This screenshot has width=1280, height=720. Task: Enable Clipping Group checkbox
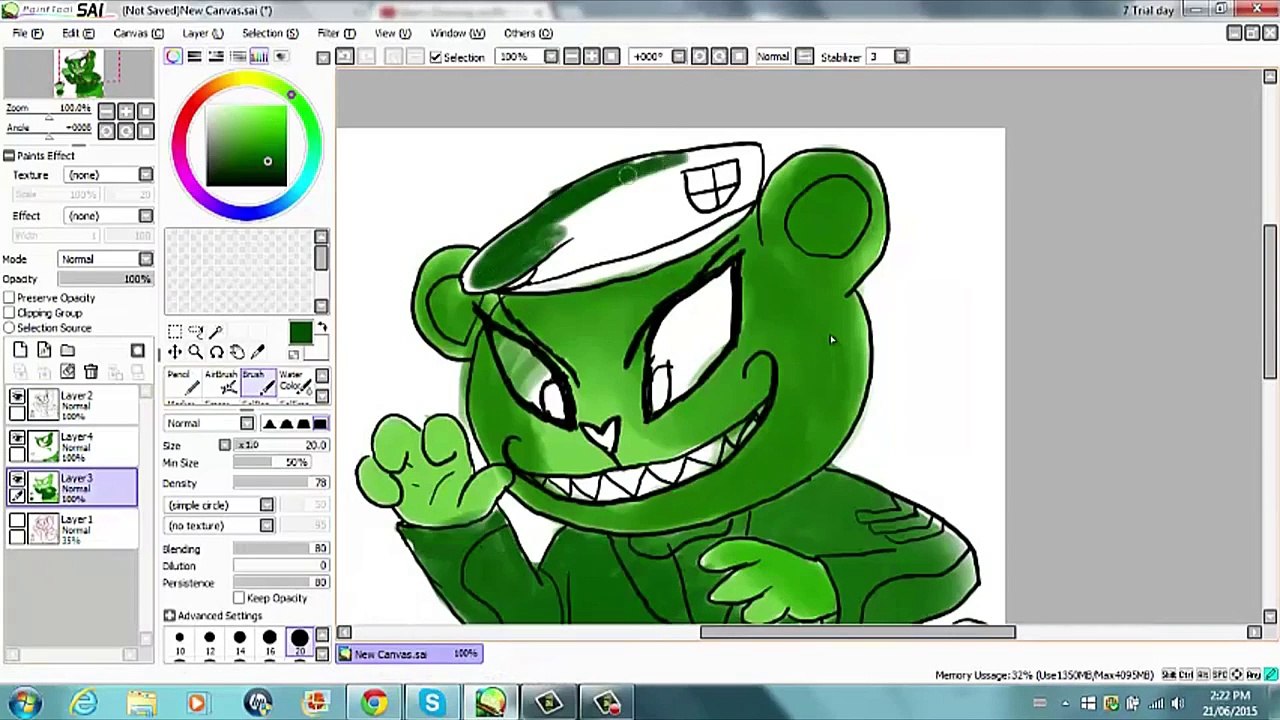(x=9, y=313)
